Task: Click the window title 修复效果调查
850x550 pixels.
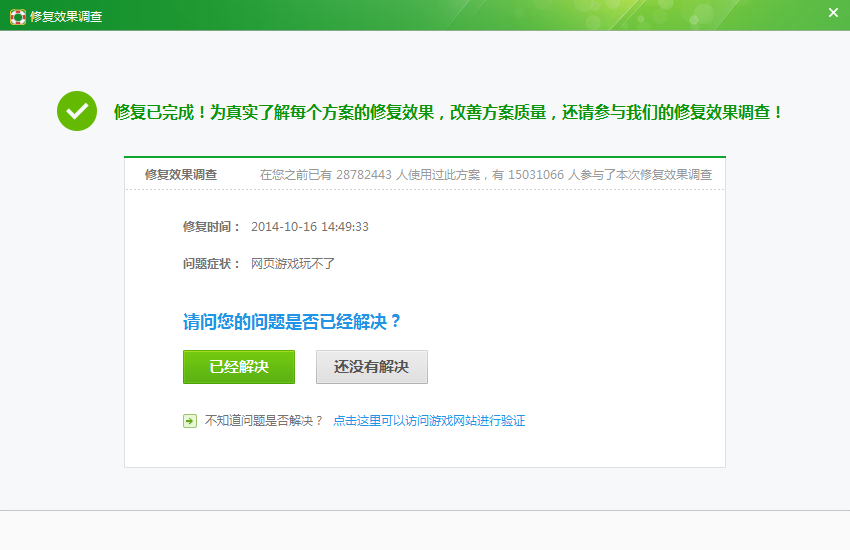Action: click(66, 17)
